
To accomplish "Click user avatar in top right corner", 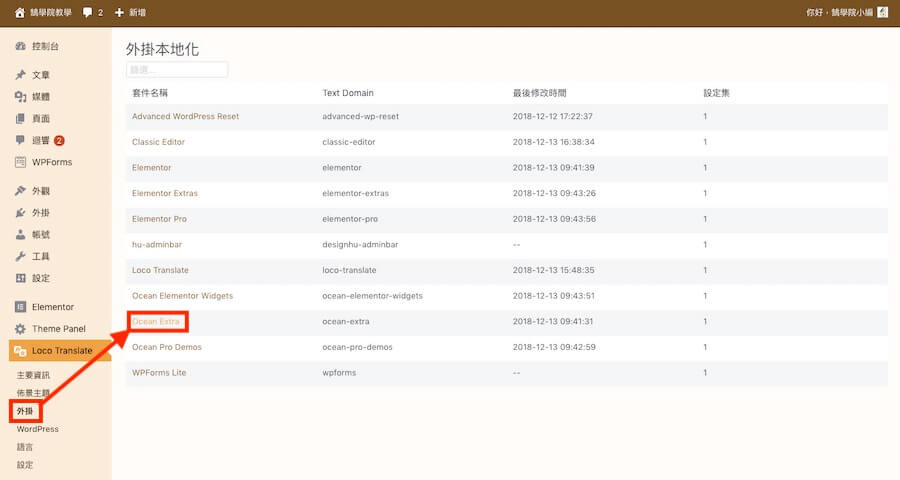I will [883, 13].
